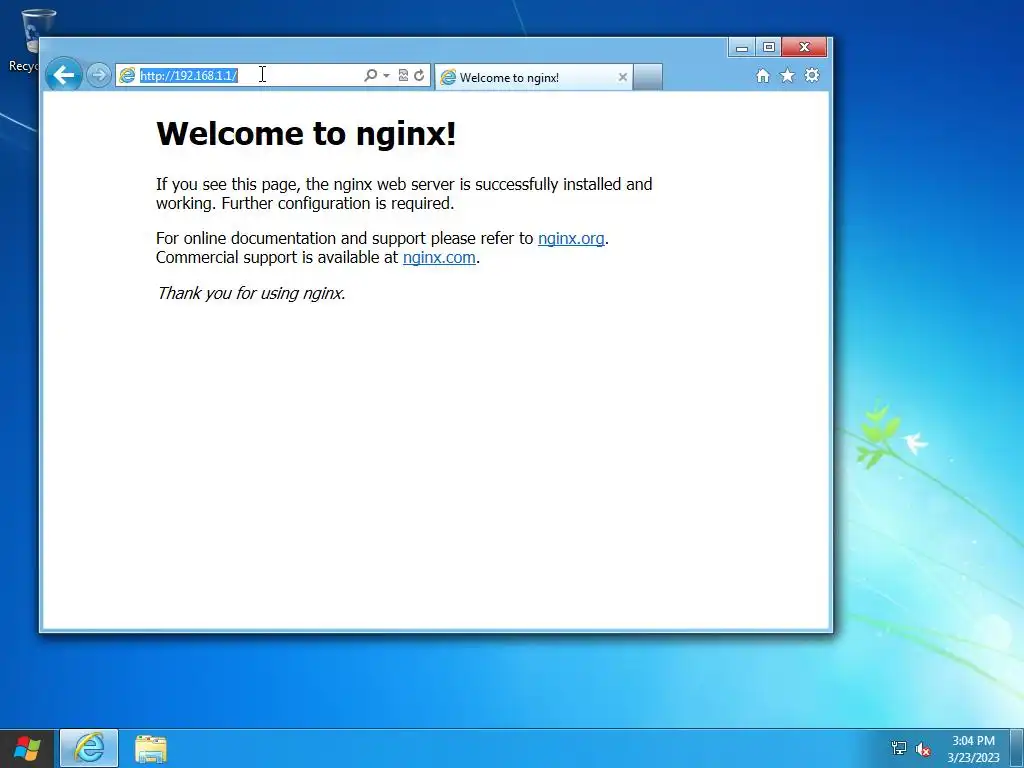1024x768 pixels.
Task: Click Show desktop strip at taskbar end
Action: (1017, 748)
